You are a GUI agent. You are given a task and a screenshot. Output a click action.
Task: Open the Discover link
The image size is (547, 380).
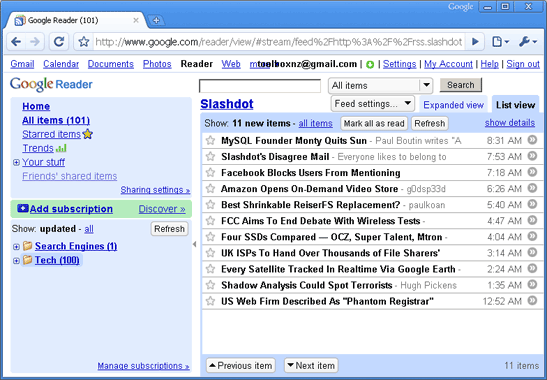162,209
